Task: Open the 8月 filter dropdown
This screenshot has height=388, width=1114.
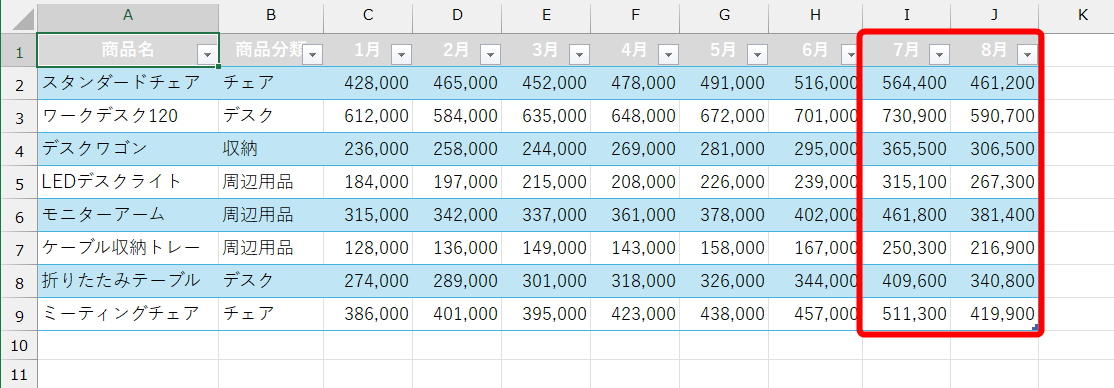Action: pos(1027,54)
